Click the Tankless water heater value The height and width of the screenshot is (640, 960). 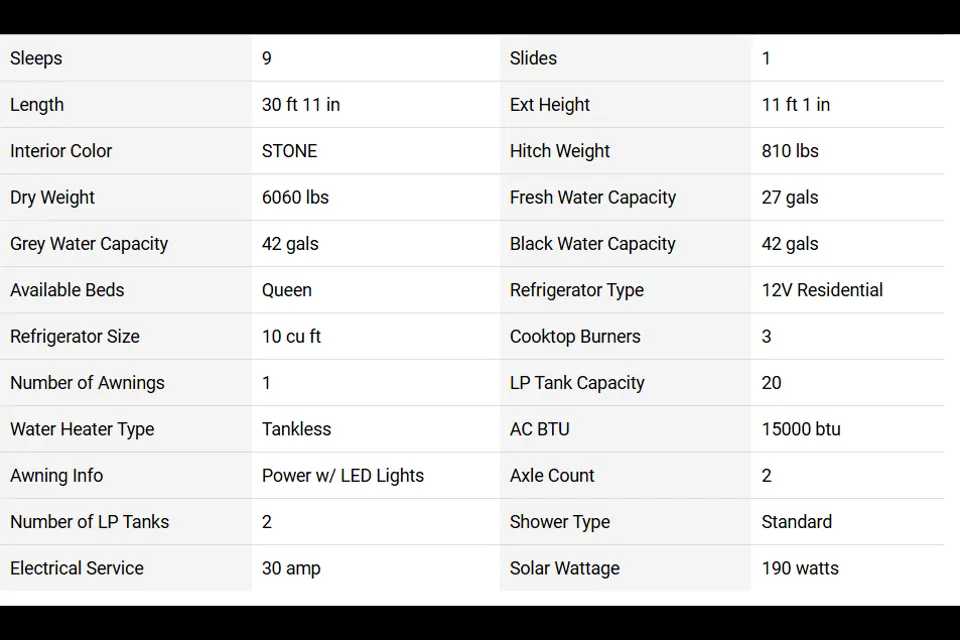pos(296,429)
